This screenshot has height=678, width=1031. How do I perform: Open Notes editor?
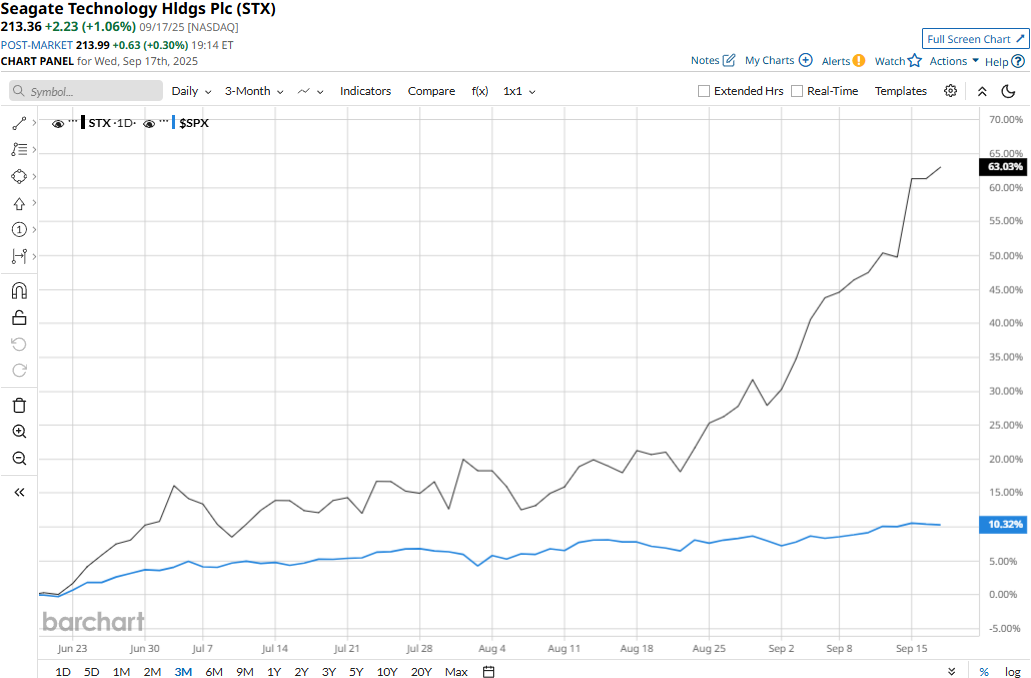(713, 61)
